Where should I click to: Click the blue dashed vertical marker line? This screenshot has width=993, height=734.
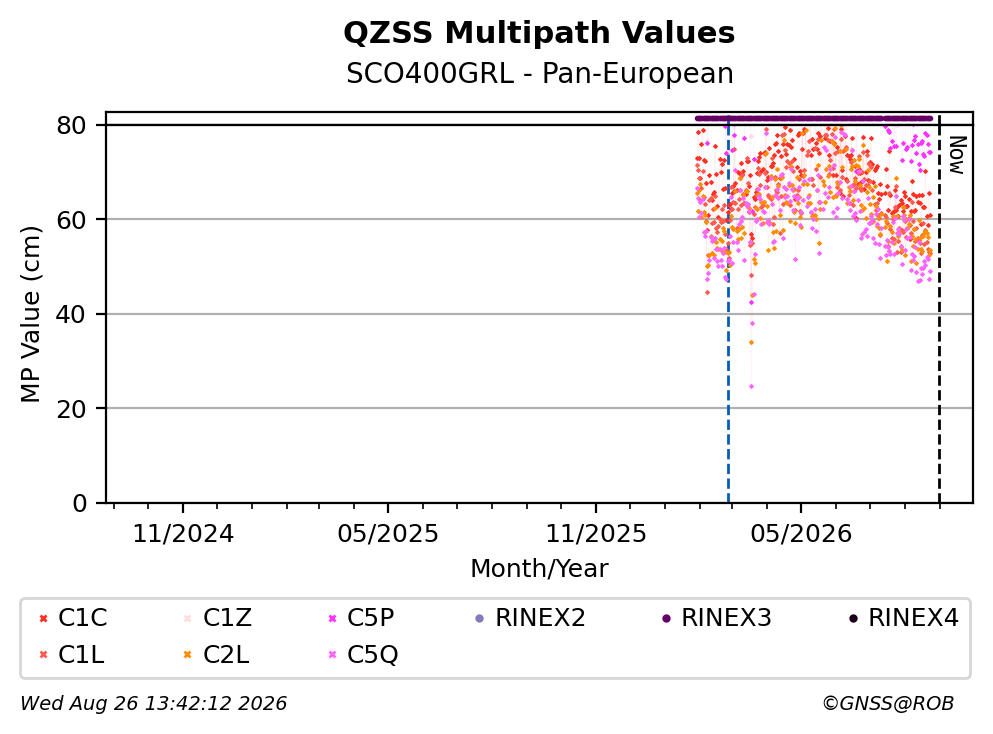(728, 310)
